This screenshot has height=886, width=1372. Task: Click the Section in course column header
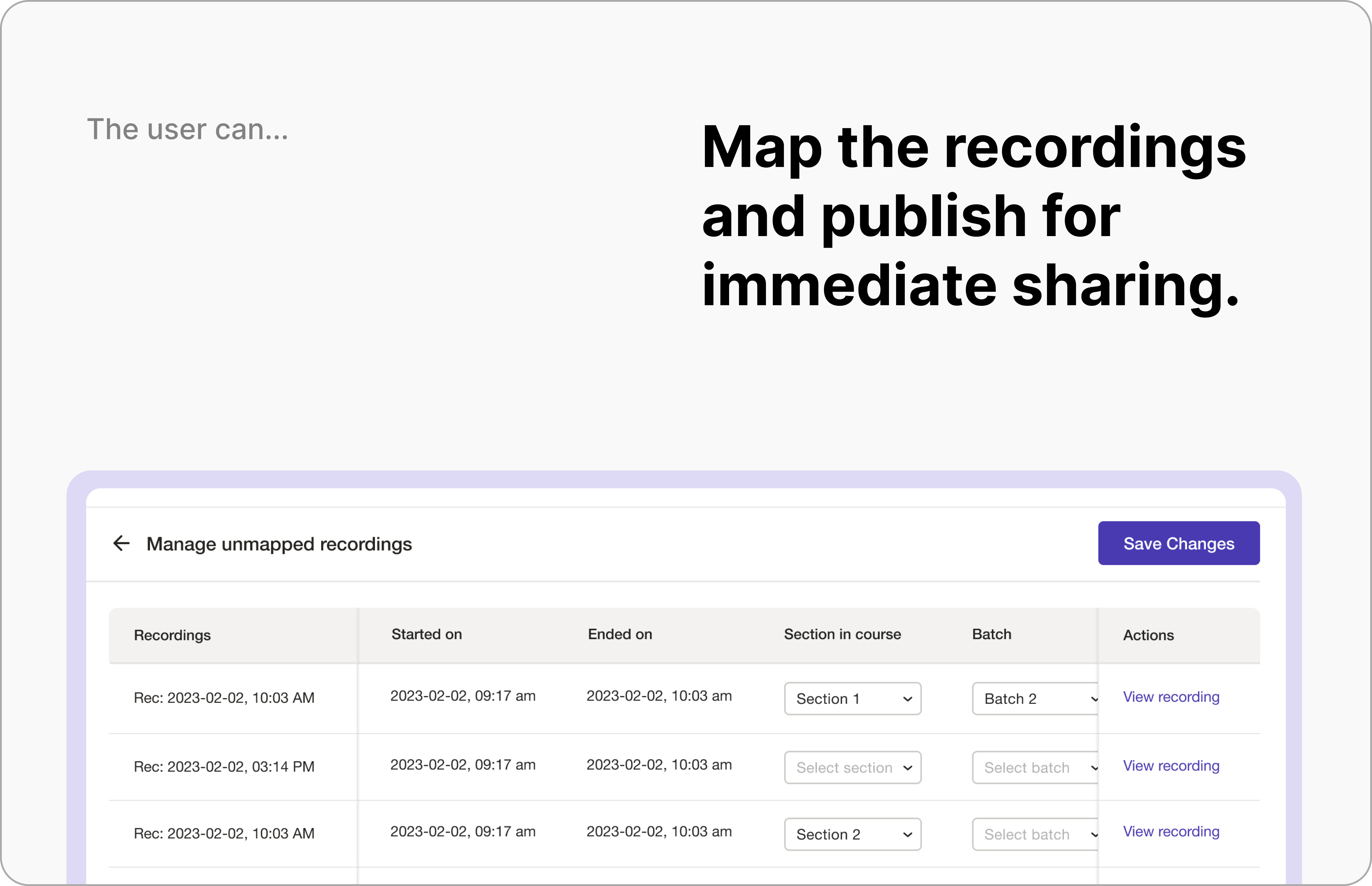coord(843,634)
